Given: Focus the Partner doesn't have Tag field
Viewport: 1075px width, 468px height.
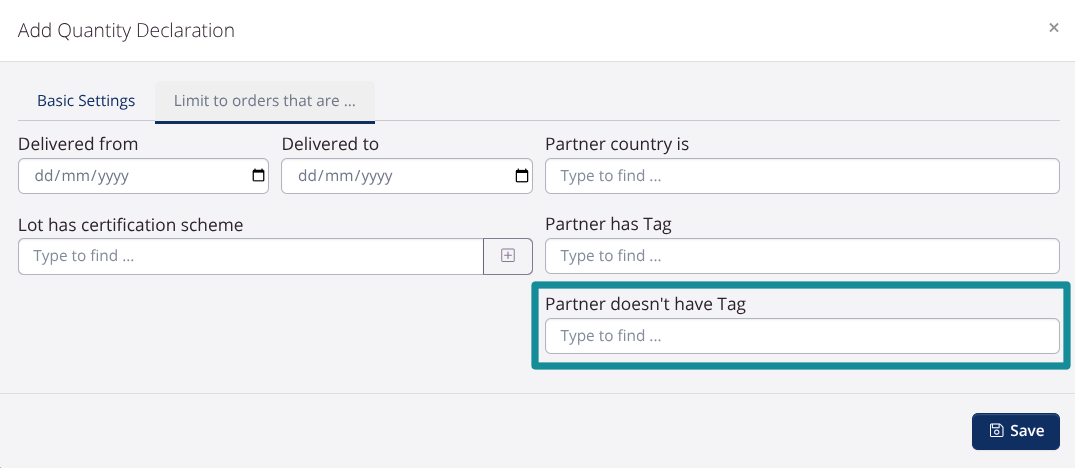Looking at the screenshot, I should (x=802, y=336).
